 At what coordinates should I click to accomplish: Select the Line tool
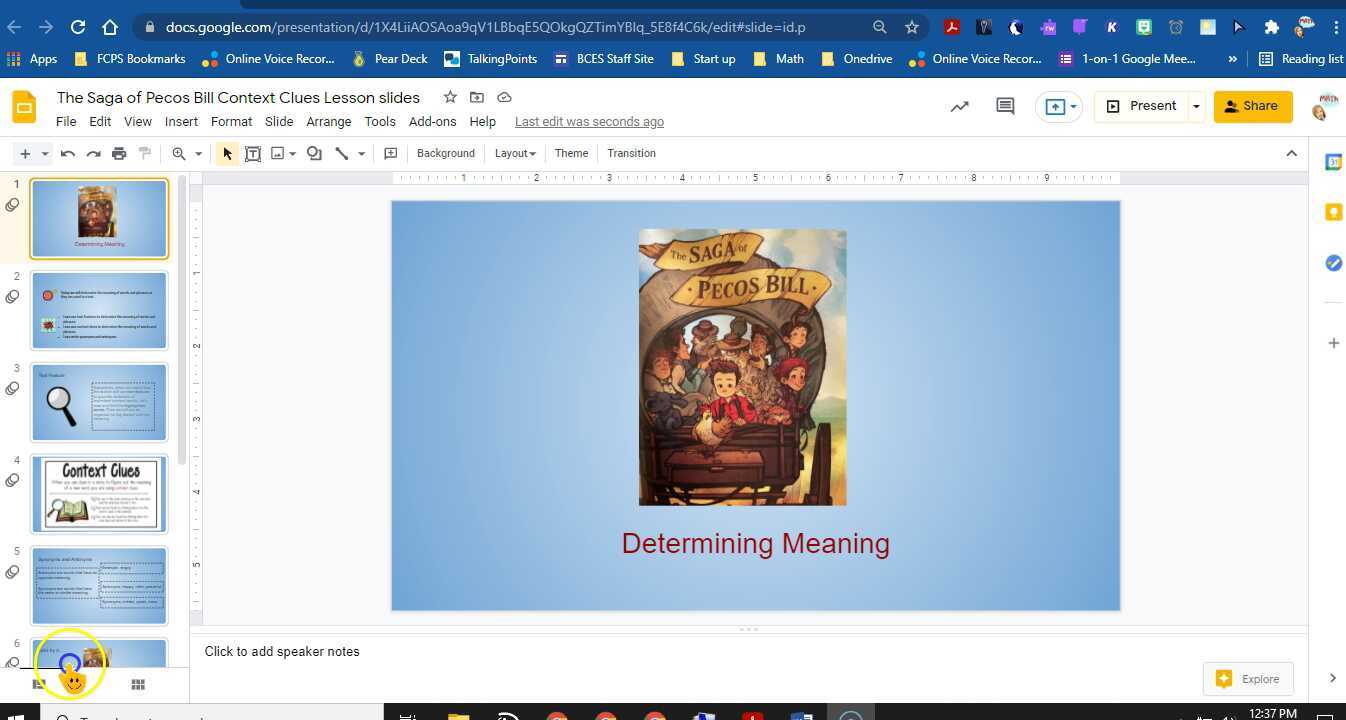coord(340,153)
